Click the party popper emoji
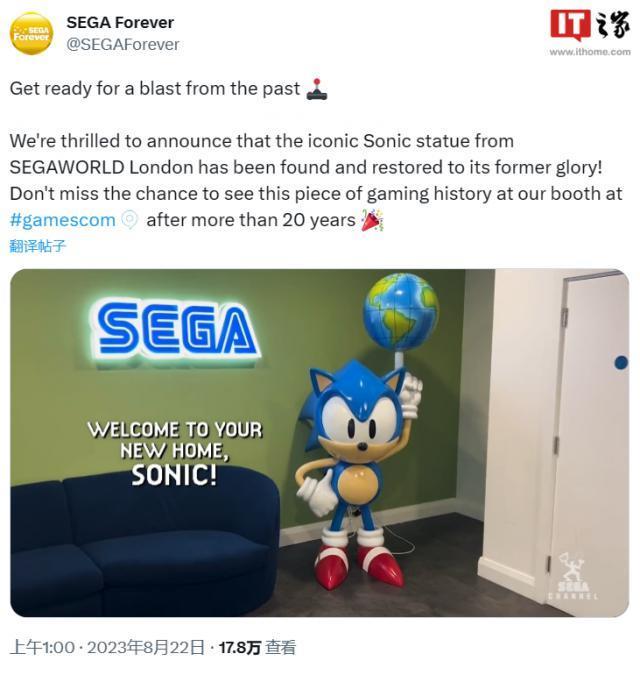The image size is (640, 675). [373, 220]
